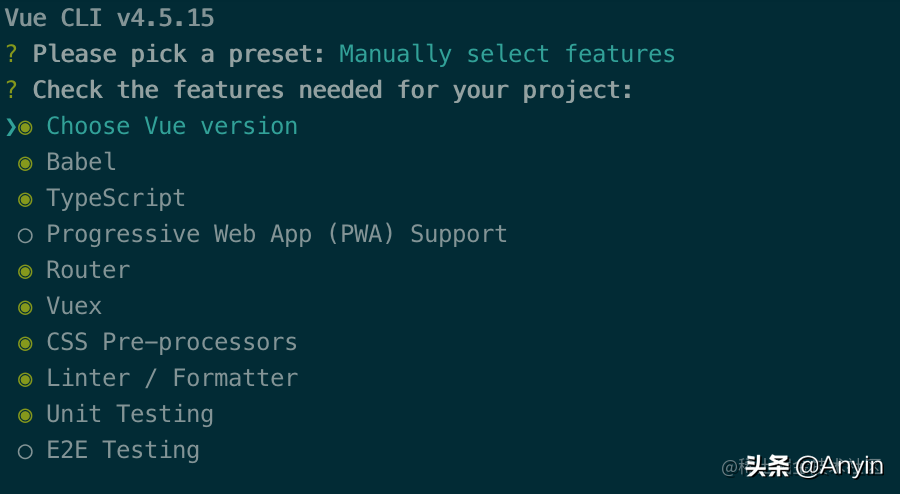Enable the Progressive Web App (PWA) Support circle
Image resolution: width=900 pixels, height=494 pixels.
[25, 235]
